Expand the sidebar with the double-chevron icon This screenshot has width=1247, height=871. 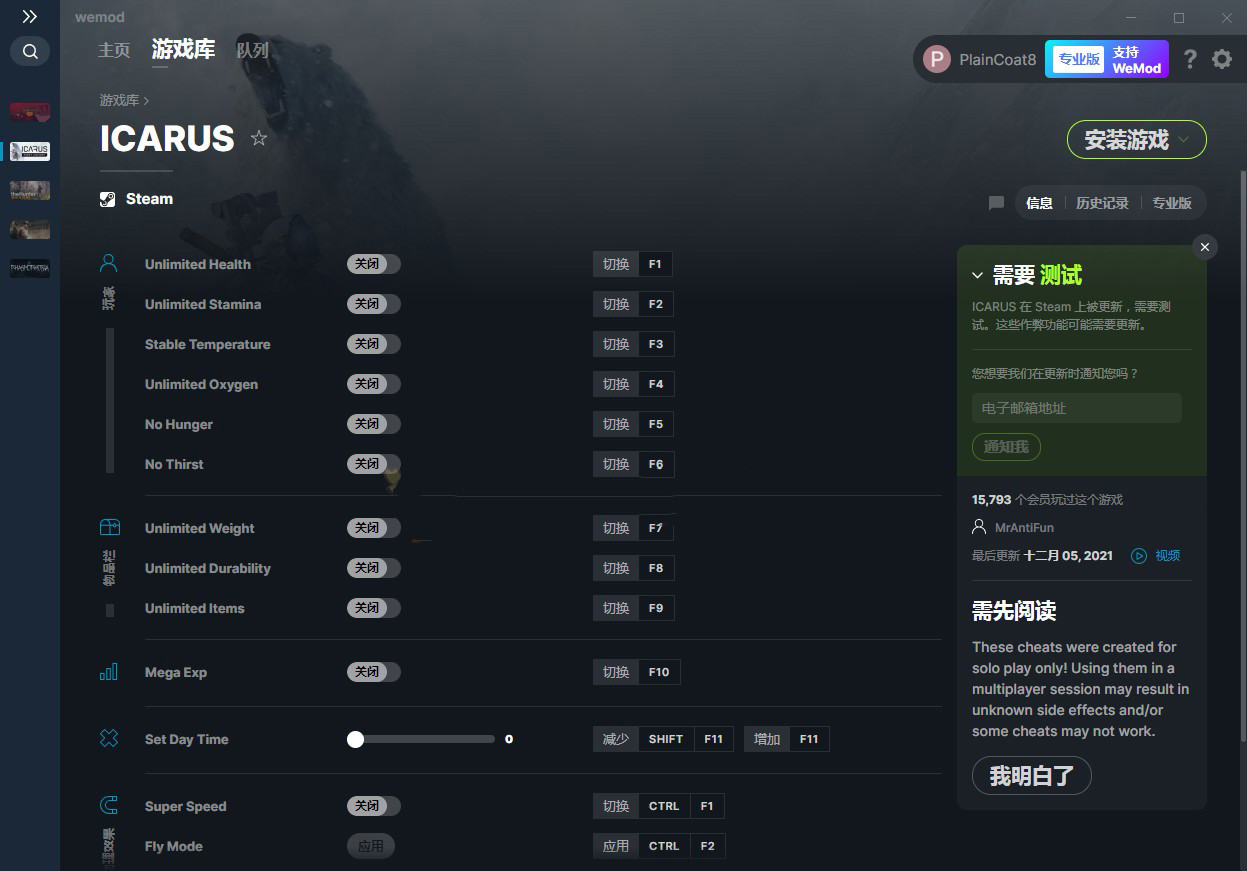pos(29,17)
